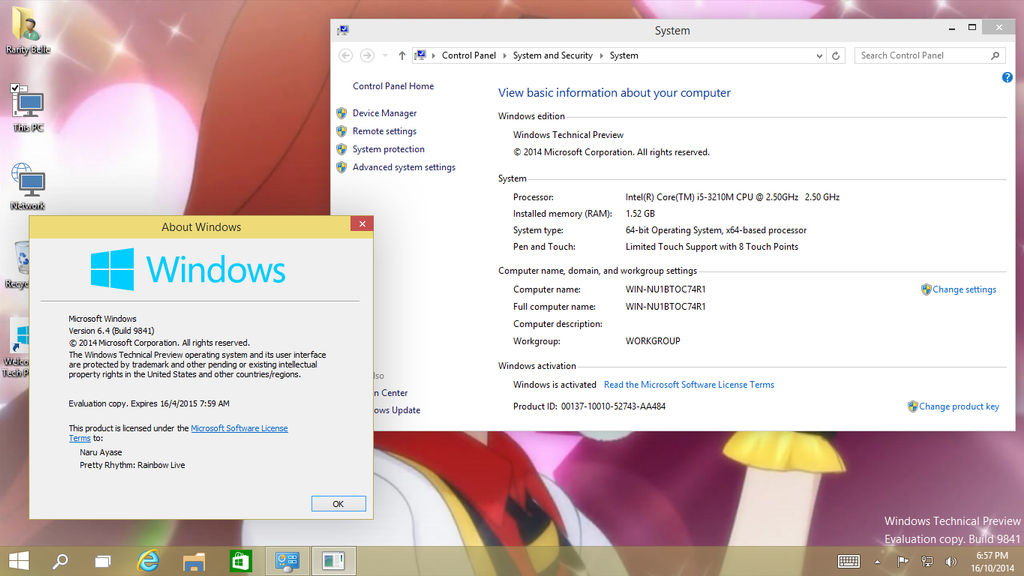Click Change product key
1024x576 pixels.
coord(959,406)
